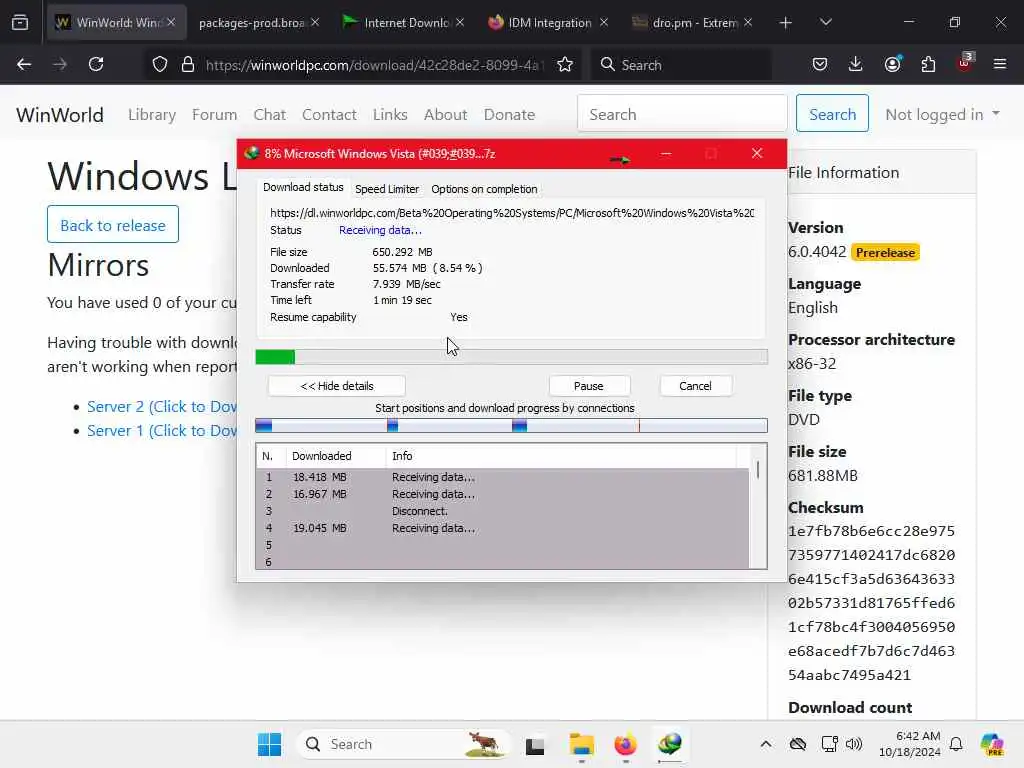Open WinWorld Forum link
Viewport: 1024px width, 768px height.
[214, 114]
